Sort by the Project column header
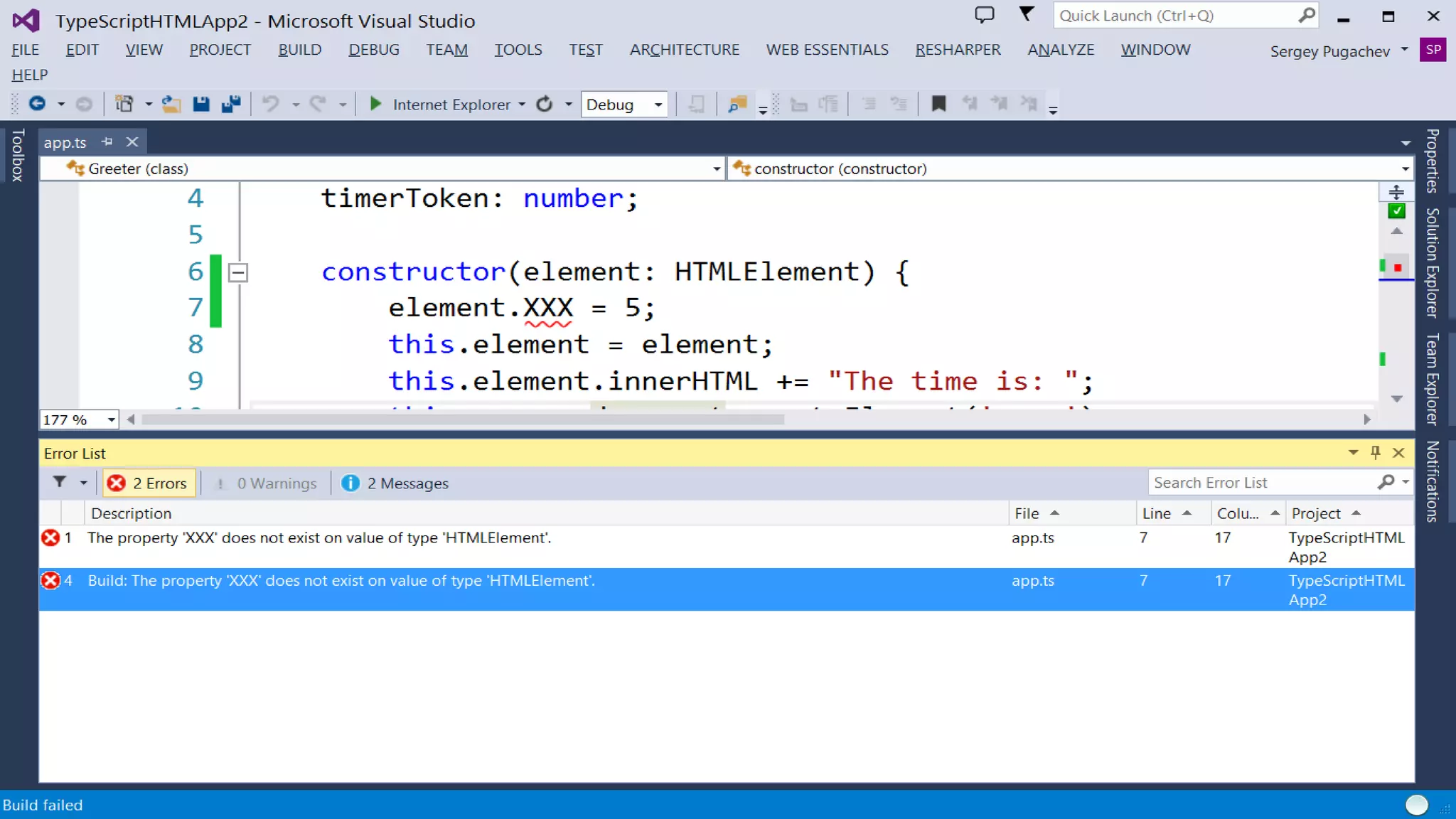This screenshot has height=819, width=1456. pyautogui.click(x=1349, y=513)
